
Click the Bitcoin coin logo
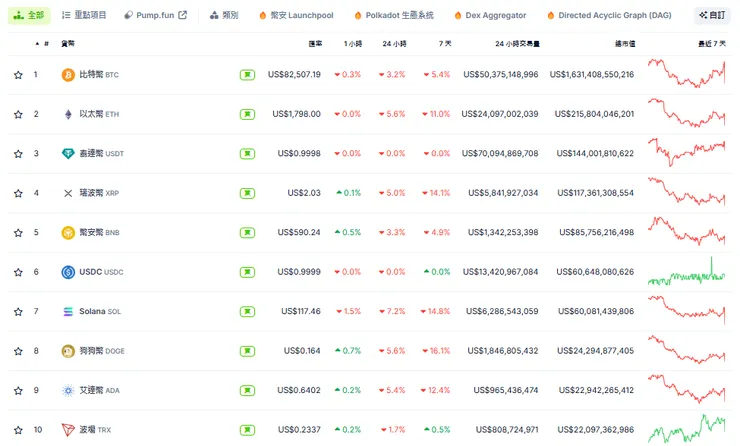click(x=68, y=75)
